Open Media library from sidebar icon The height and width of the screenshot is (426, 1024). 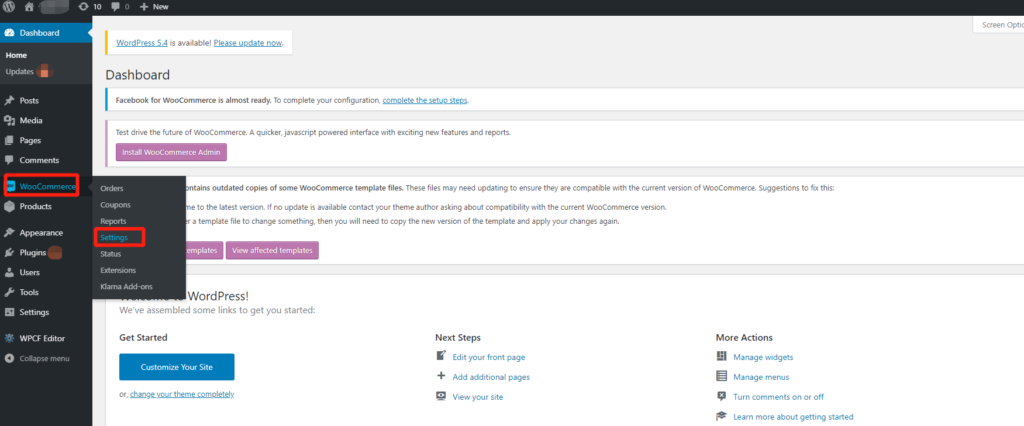pyautogui.click(x=9, y=121)
